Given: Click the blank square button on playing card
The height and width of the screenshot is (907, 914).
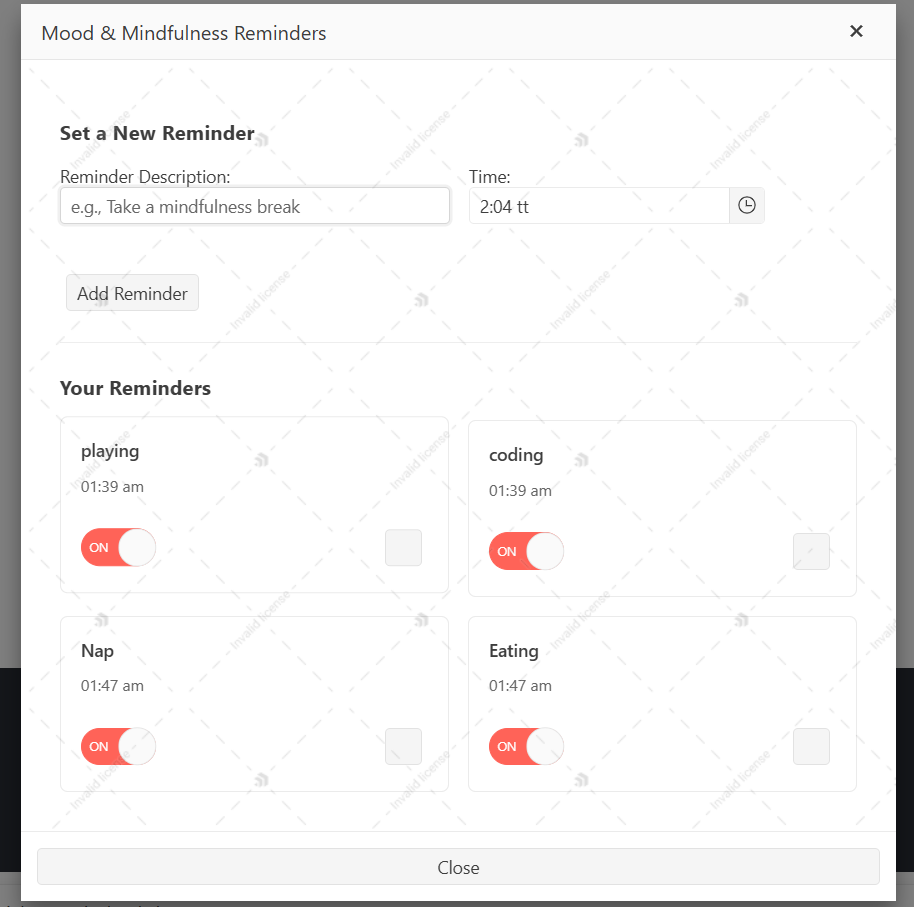Looking at the screenshot, I should pyautogui.click(x=403, y=547).
